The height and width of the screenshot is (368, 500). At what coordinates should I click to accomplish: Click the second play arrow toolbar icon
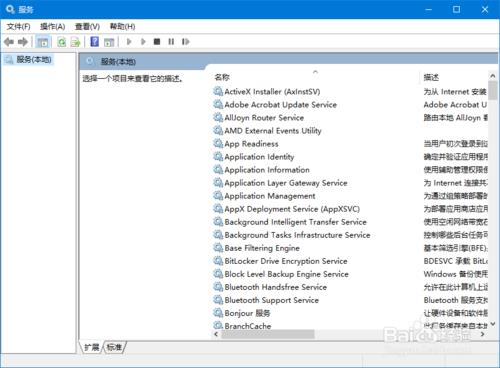pos(143,42)
